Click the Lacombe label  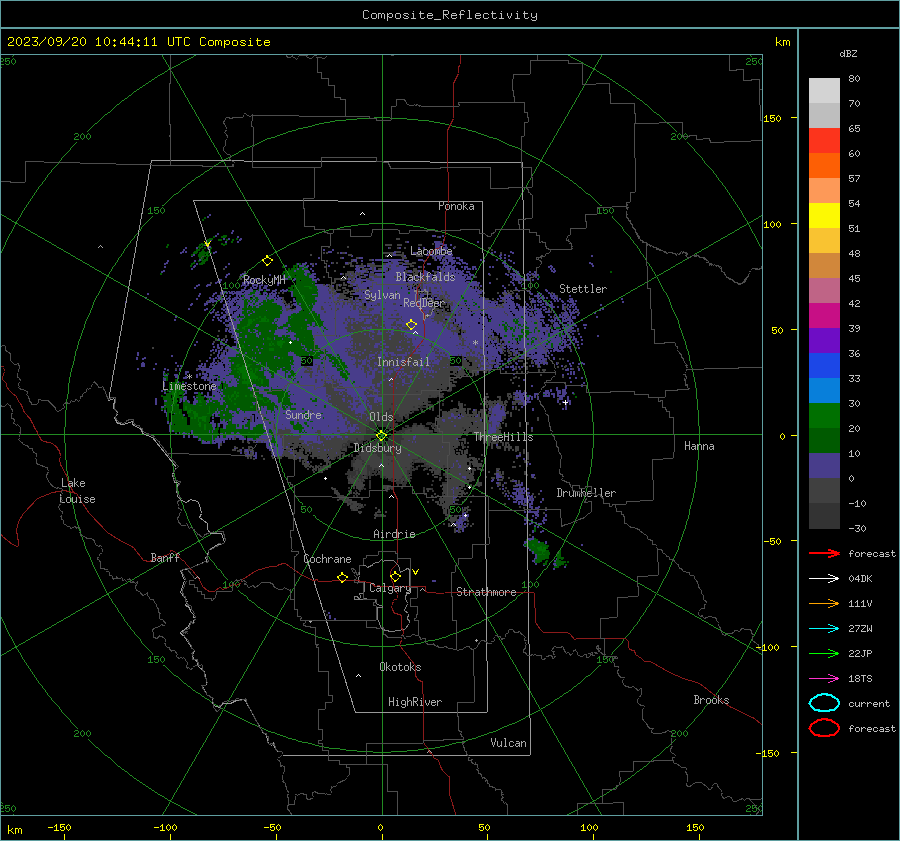[431, 251]
